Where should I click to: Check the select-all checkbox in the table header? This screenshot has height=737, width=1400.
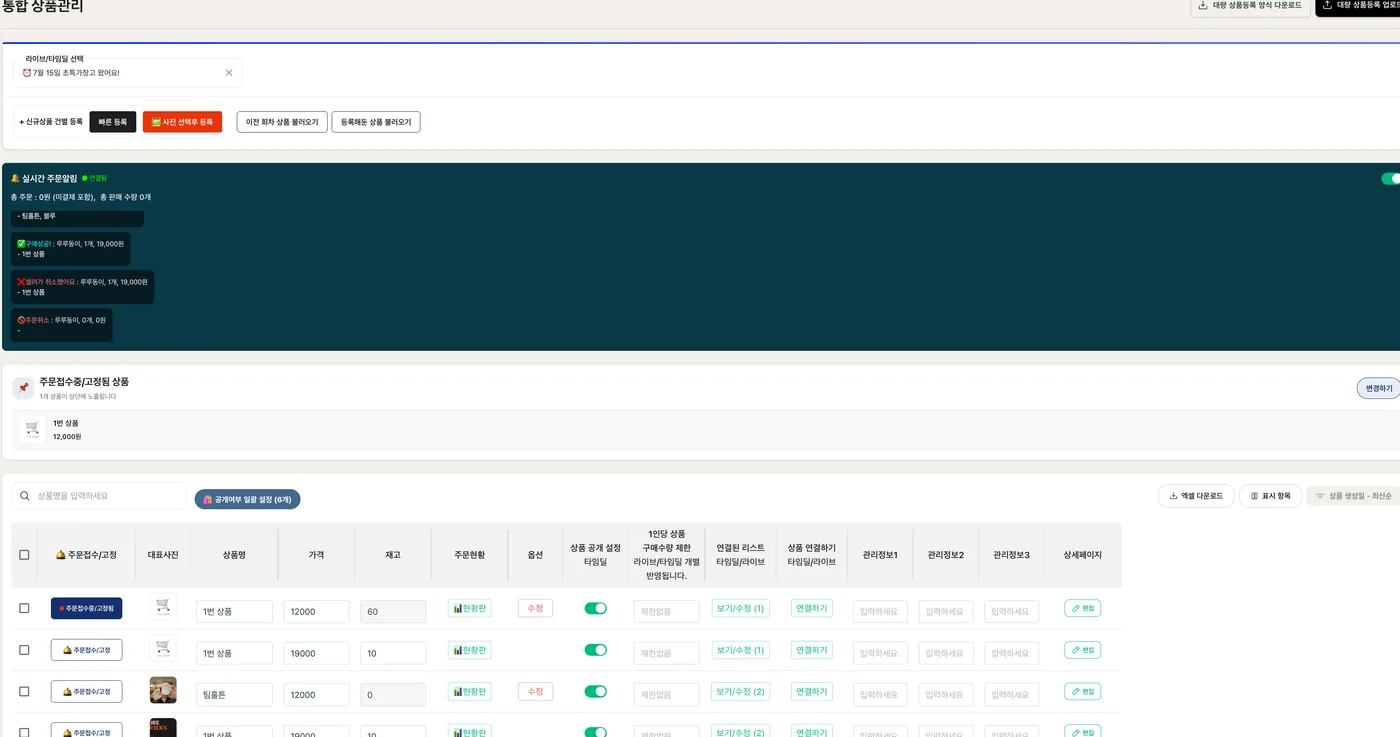[x=24, y=555]
